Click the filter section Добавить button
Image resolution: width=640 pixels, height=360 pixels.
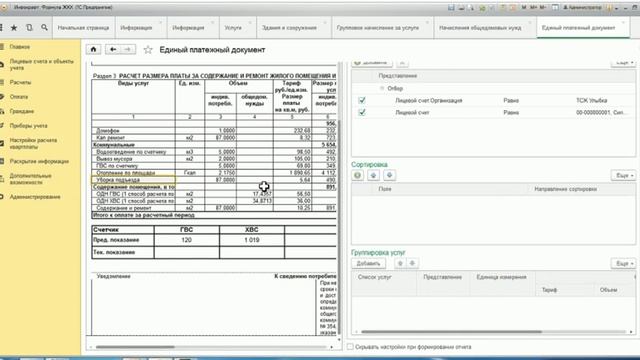point(372,63)
